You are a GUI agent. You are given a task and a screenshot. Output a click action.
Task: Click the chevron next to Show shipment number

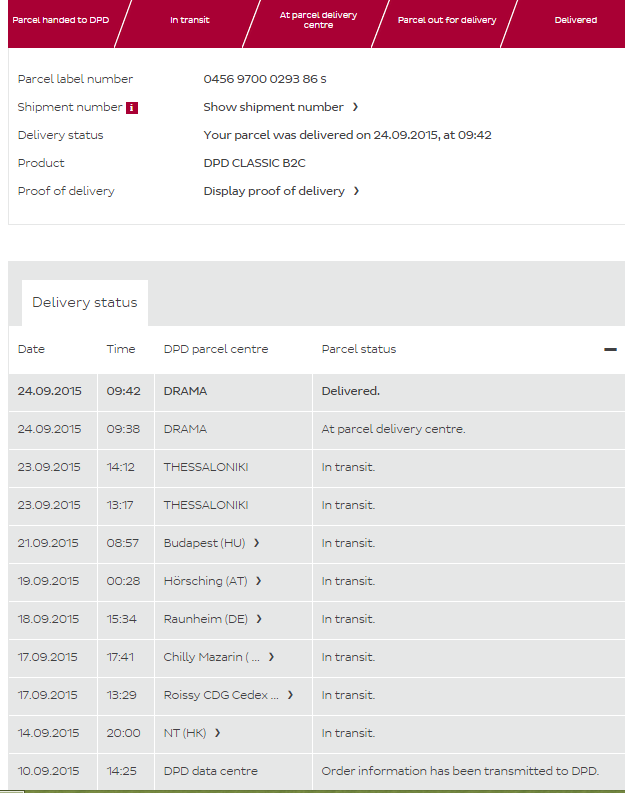tap(355, 107)
